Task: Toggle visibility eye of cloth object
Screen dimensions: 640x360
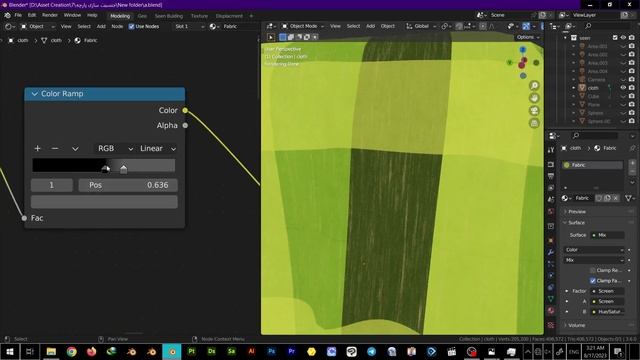Action: 623,88
